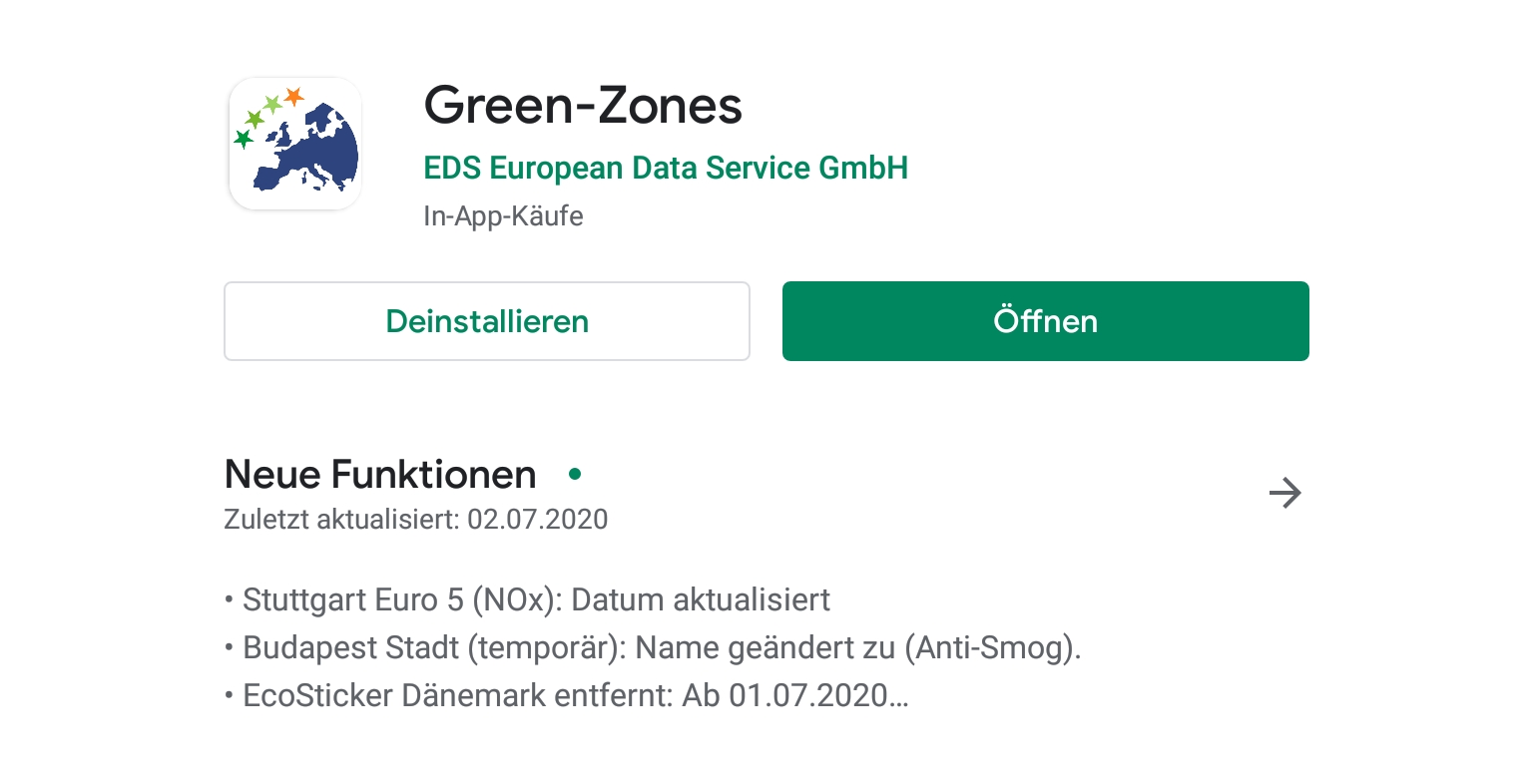
Task: Open EDS European Data Service GmbH developer page
Action: [666, 168]
